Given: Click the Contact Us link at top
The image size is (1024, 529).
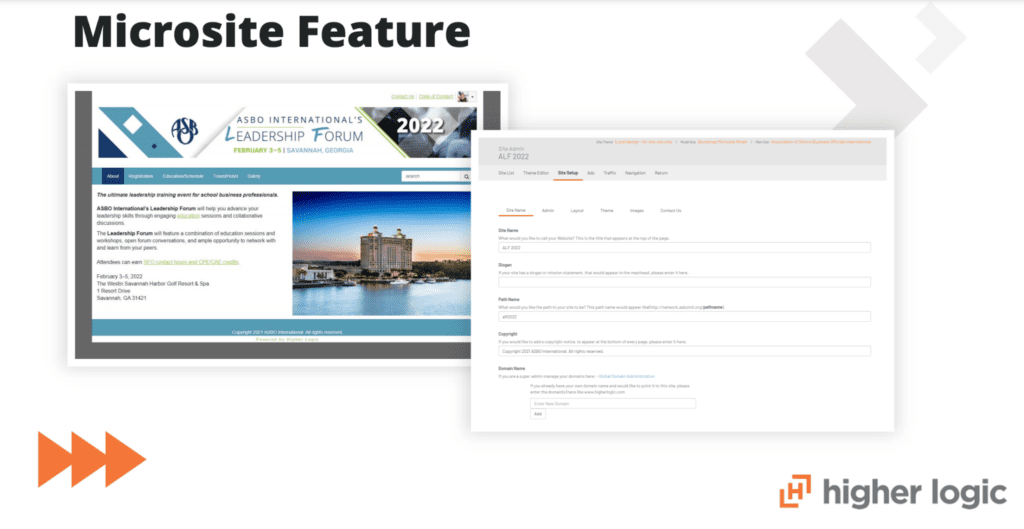Looking at the screenshot, I should 402,96.
